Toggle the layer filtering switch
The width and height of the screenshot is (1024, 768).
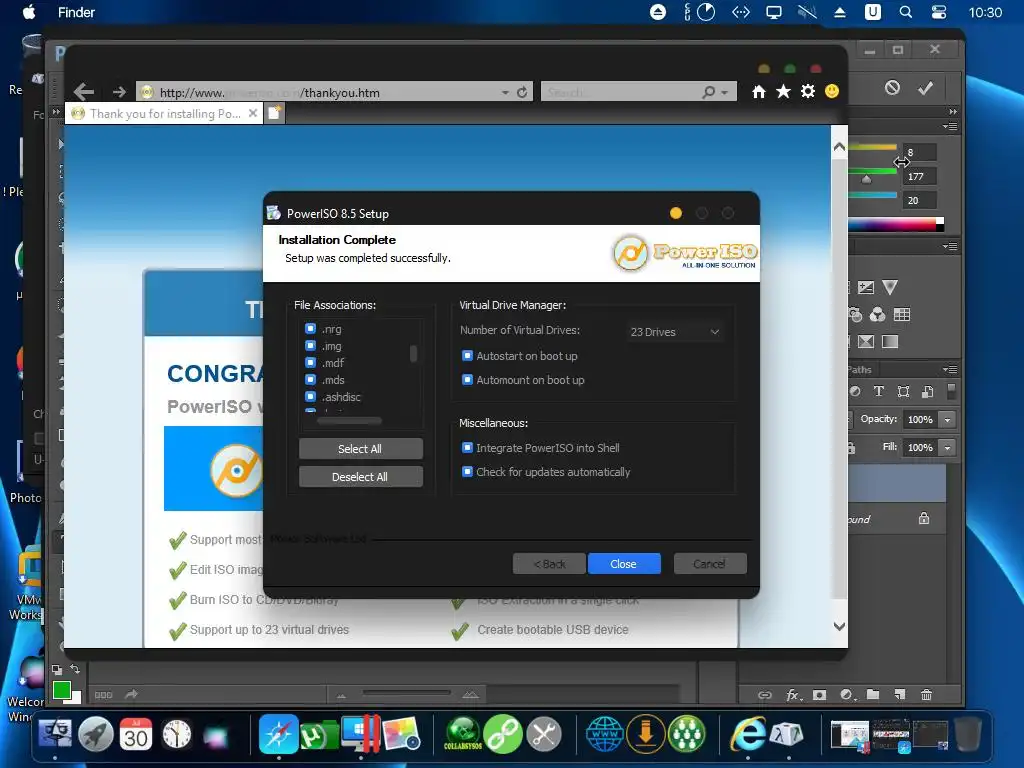click(952, 391)
